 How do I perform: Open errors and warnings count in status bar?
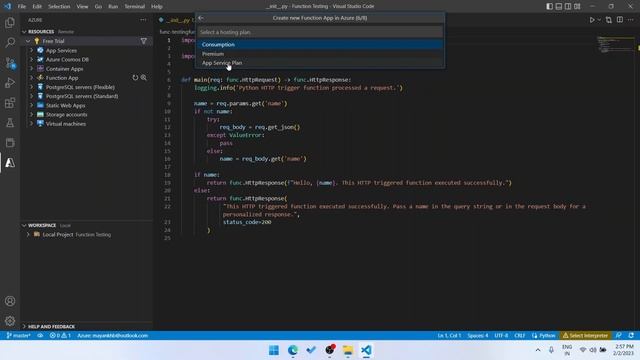click(x=60, y=336)
